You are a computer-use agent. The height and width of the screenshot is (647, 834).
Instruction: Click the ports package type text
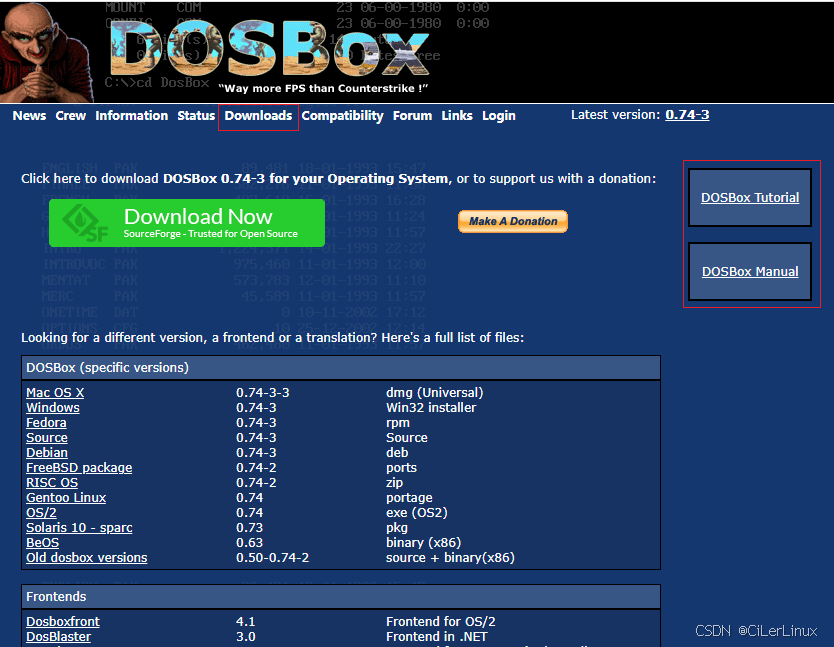pos(401,468)
